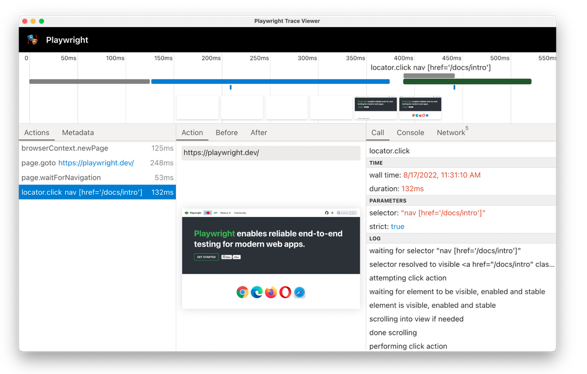Select the first dark page thumbnail in timeline
This screenshot has height=374, width=587.
click(x=375, y=108)
